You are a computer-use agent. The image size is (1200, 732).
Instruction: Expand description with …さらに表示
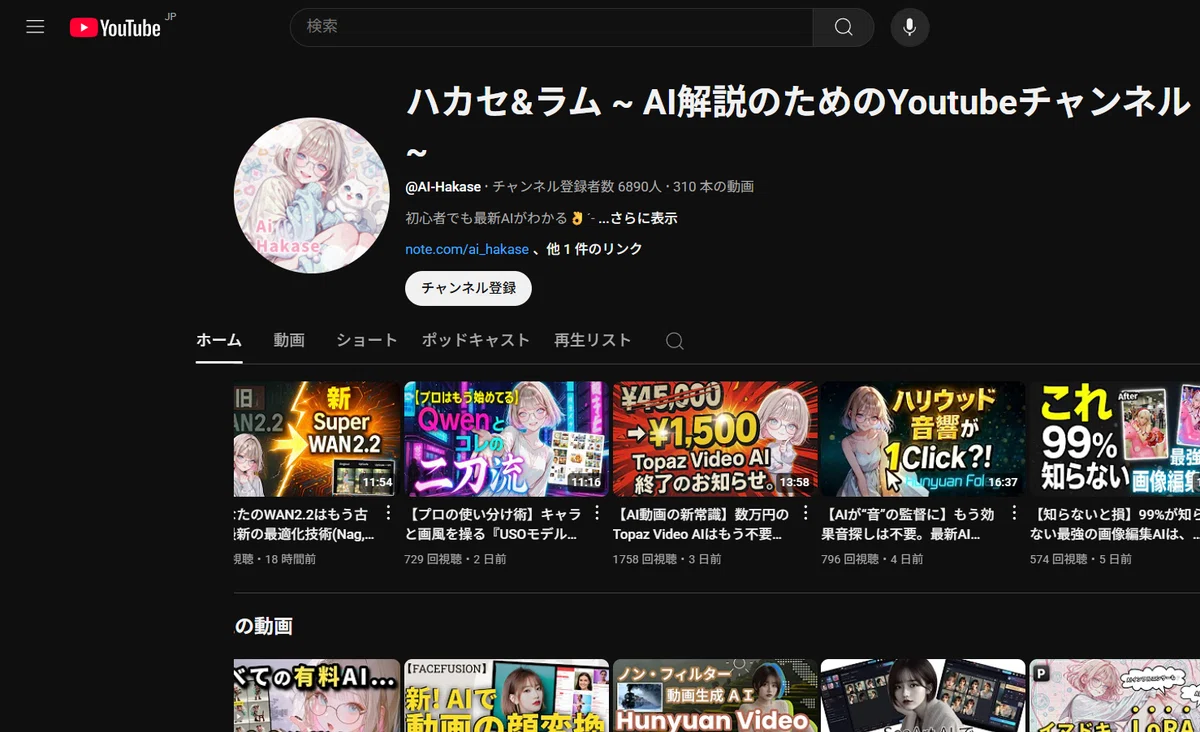(x=638, y=218)
